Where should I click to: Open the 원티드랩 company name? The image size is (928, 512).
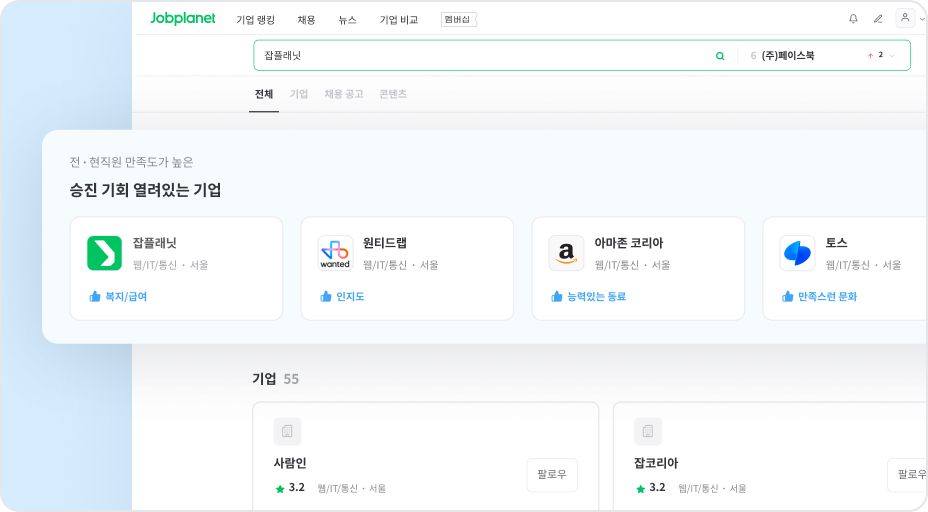[x=385, y=243]
